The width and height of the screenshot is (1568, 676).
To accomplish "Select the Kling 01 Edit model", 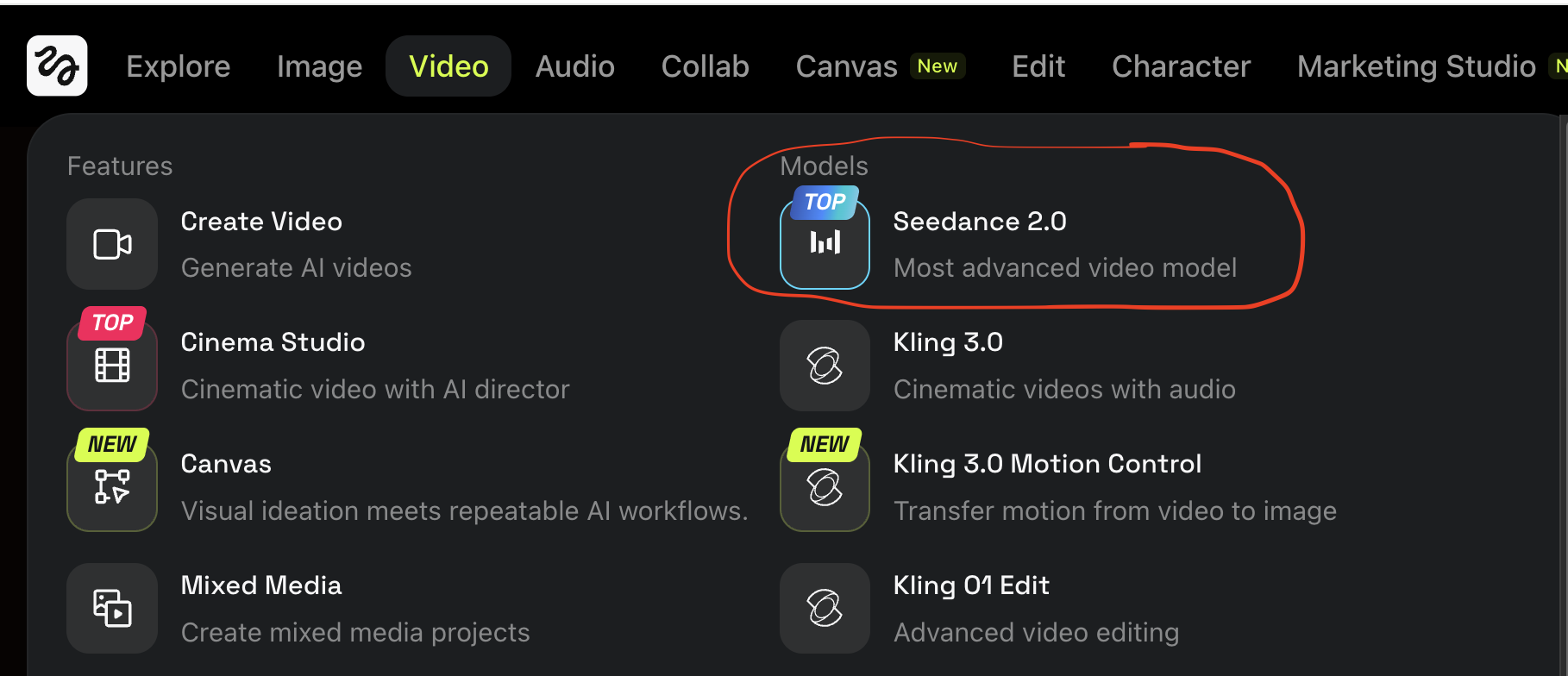I will (x=971, y=585).
